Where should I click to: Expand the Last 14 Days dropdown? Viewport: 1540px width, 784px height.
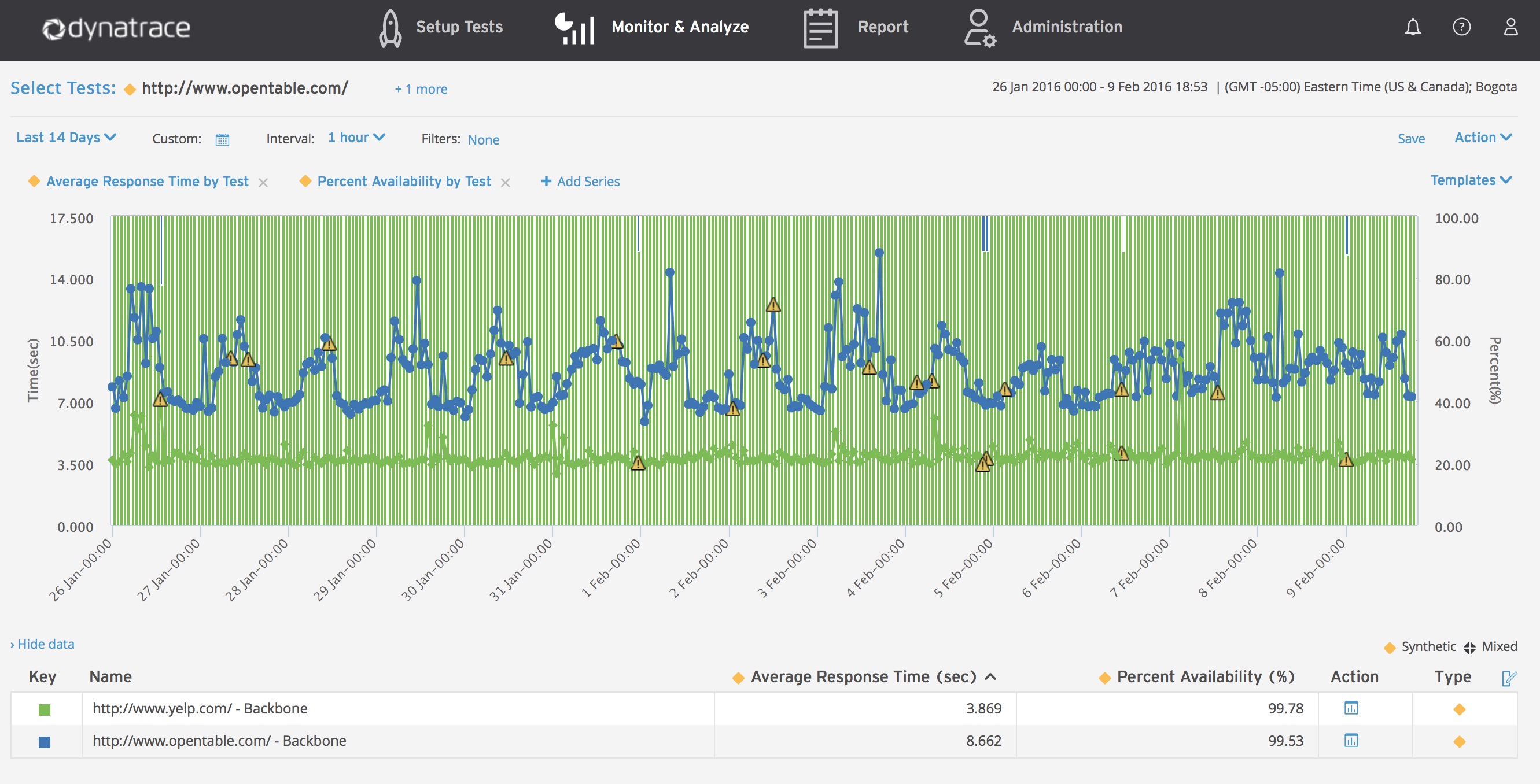coord(67,138)
